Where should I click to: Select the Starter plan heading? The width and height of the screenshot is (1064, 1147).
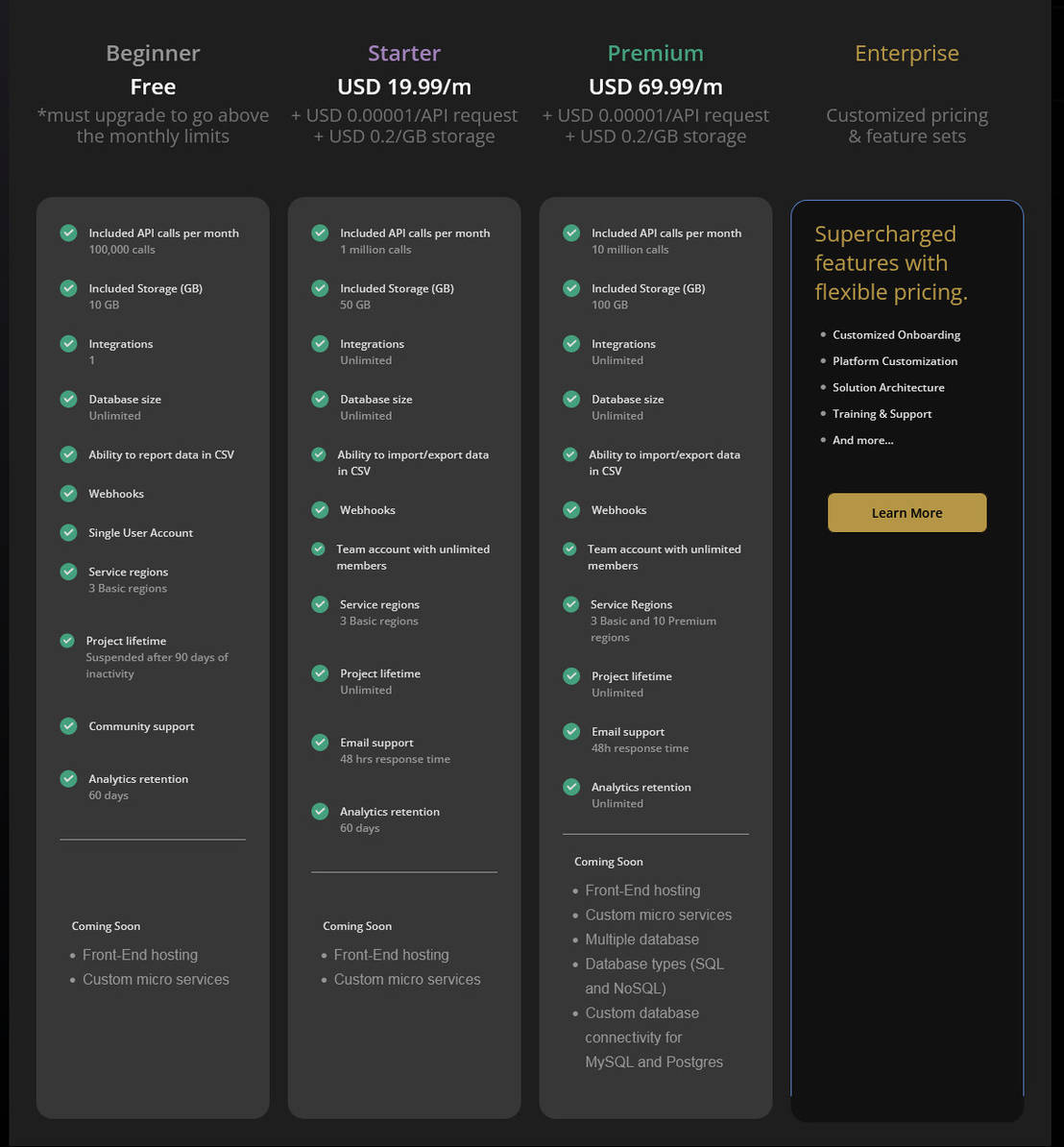point(404,54)
